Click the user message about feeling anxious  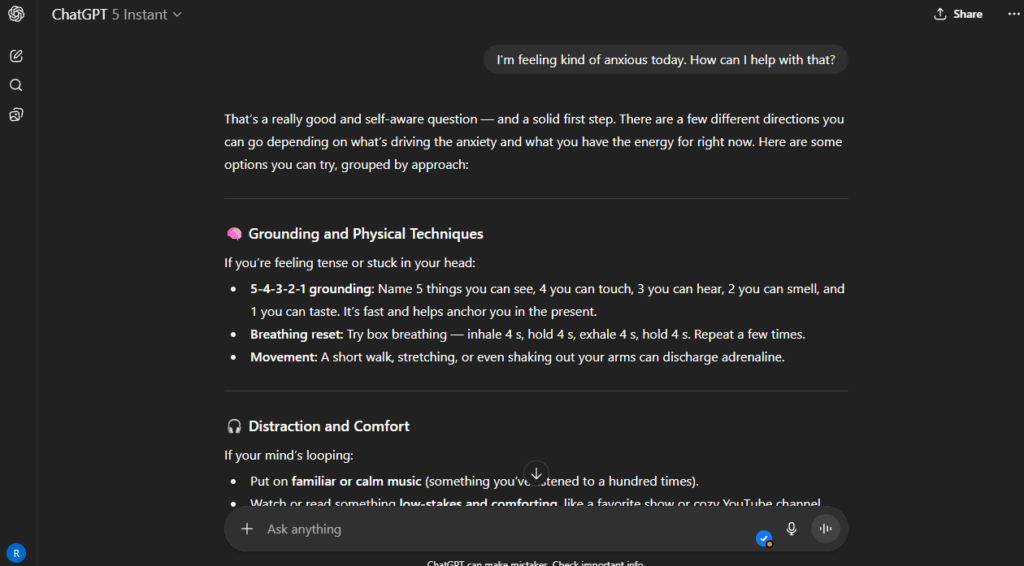click(665, 60)
